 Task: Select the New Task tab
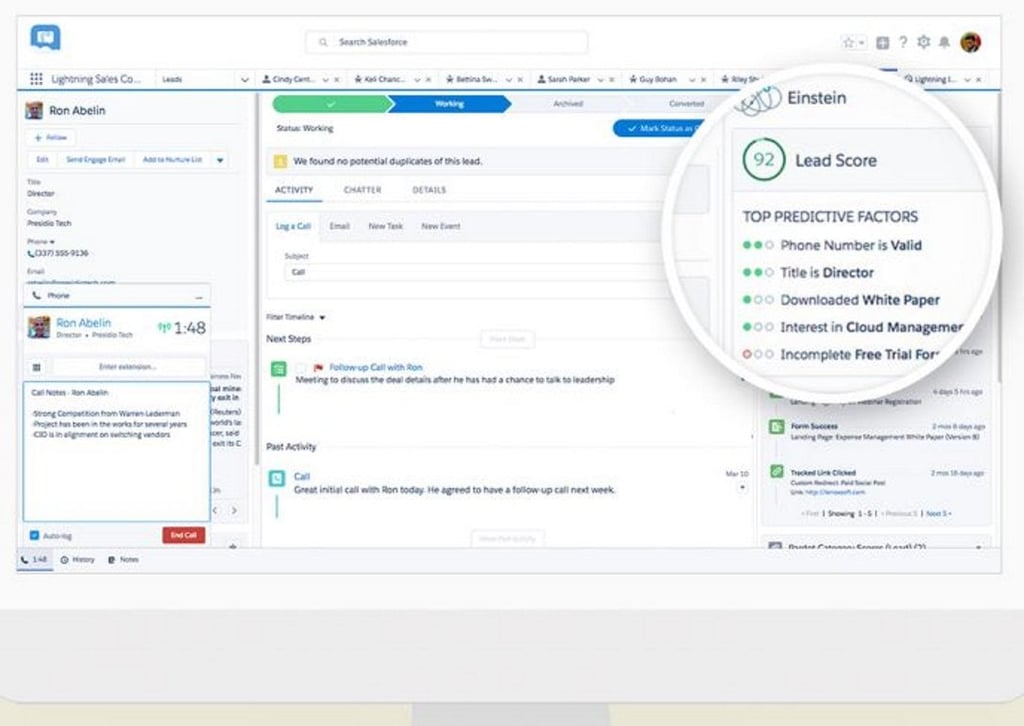(x=385, y=227)
